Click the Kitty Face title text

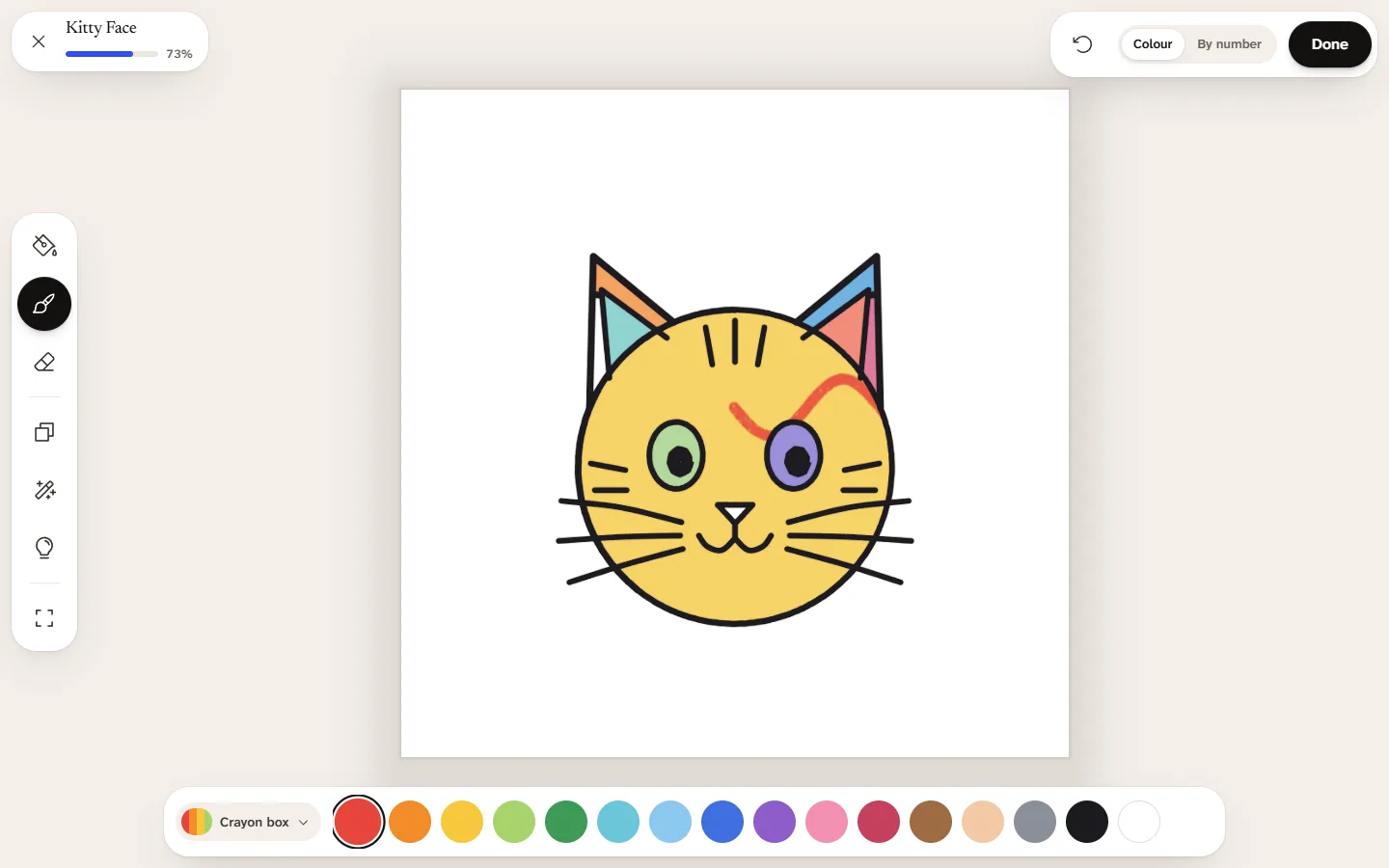tap(101, 28)
